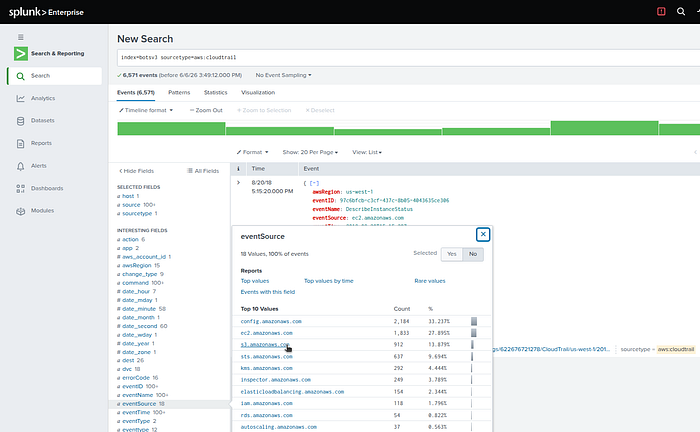The image size is (700, 432).
Task: Open the View: List dropdown
Action: [367, 152]
